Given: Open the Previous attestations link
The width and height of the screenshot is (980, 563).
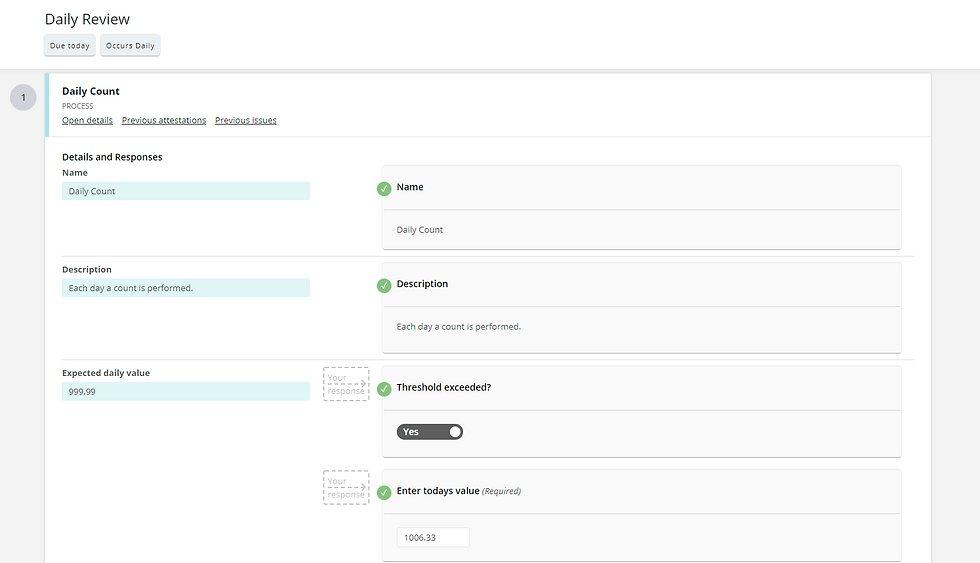Looking at the screenshot, I should (164, 120).
